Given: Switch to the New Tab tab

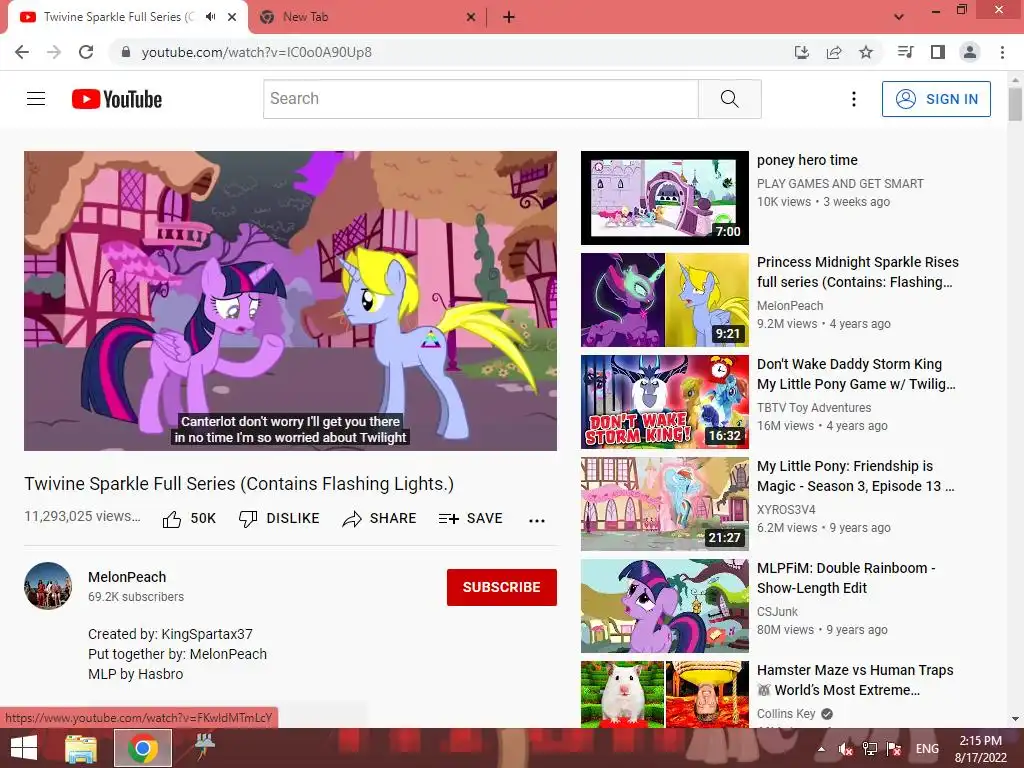Looking at the screenshot, I should (x=368, y=18).
